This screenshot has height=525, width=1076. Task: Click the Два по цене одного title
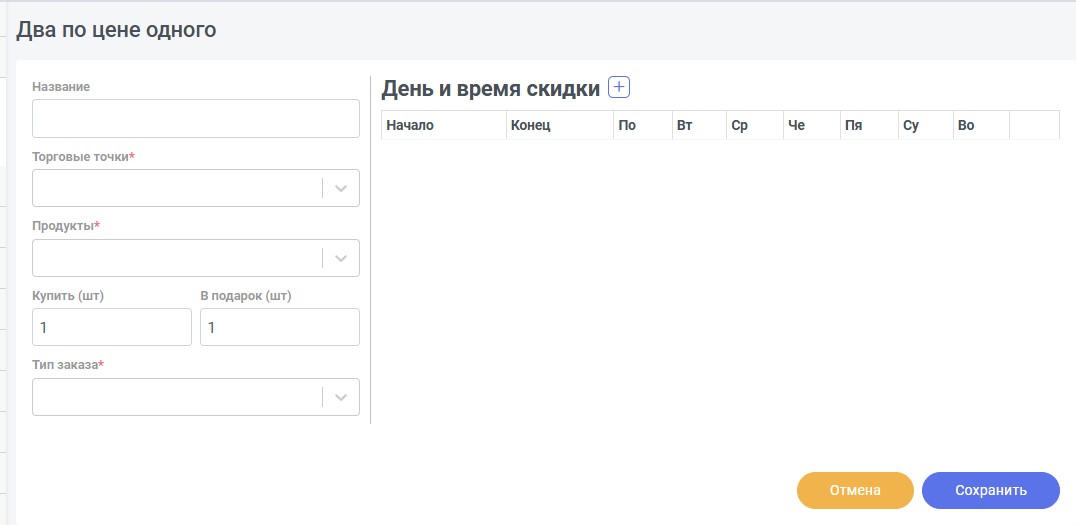116,30
